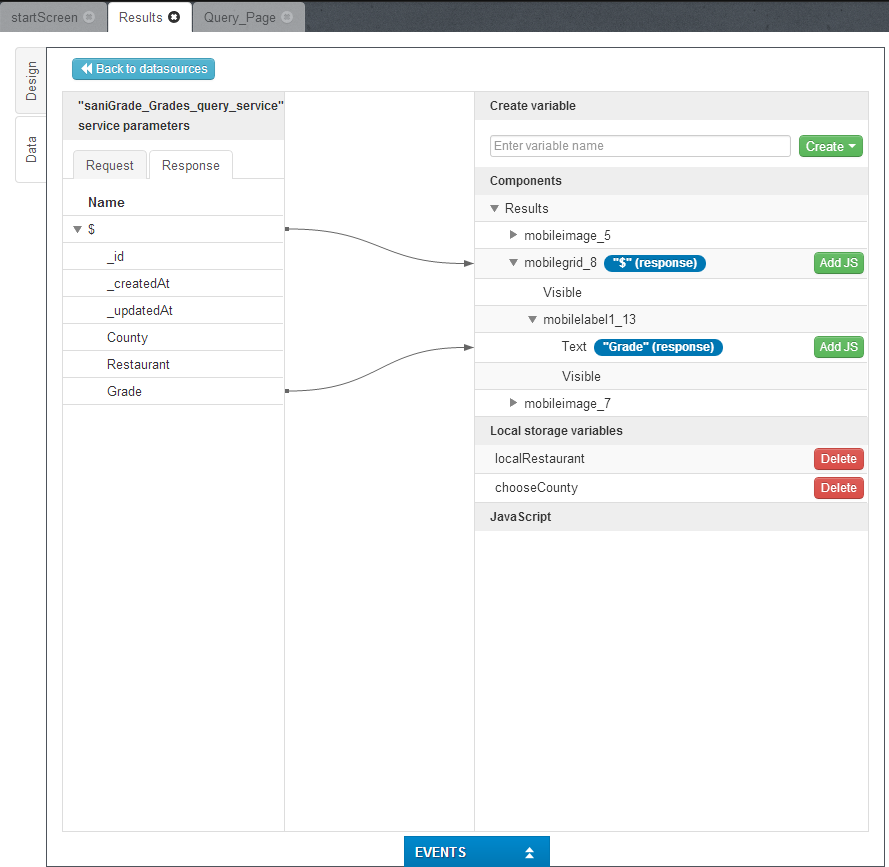Switch to the Request tab
This screenshot has height=867, width=889.
pos(109,165)
